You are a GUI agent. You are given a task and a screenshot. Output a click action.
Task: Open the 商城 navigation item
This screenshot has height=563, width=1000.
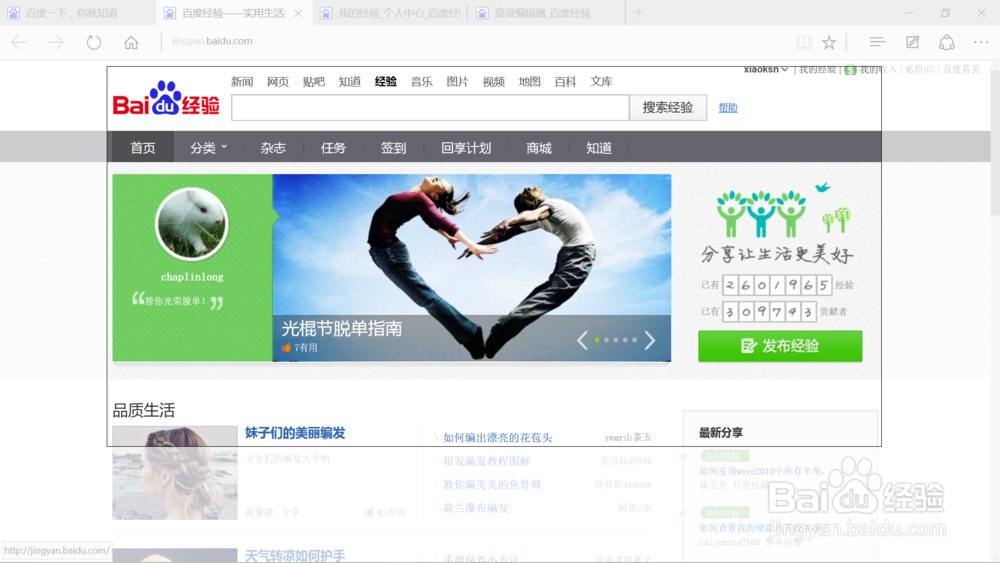coord(539,148)
